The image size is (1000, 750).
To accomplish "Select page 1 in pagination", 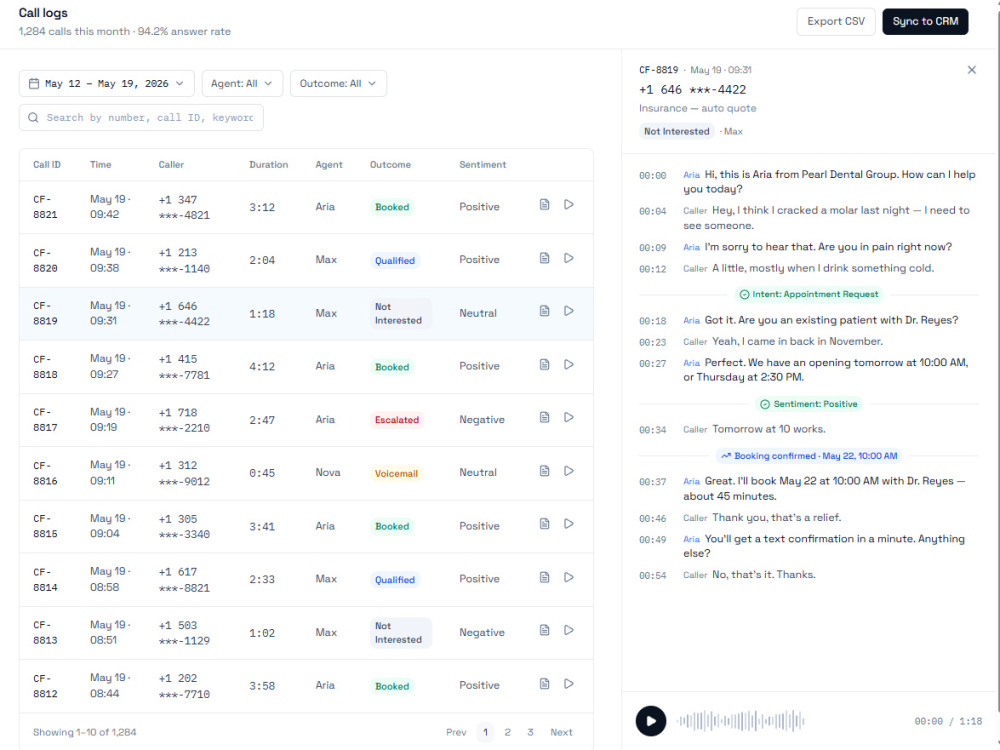I will click(485, 732).
